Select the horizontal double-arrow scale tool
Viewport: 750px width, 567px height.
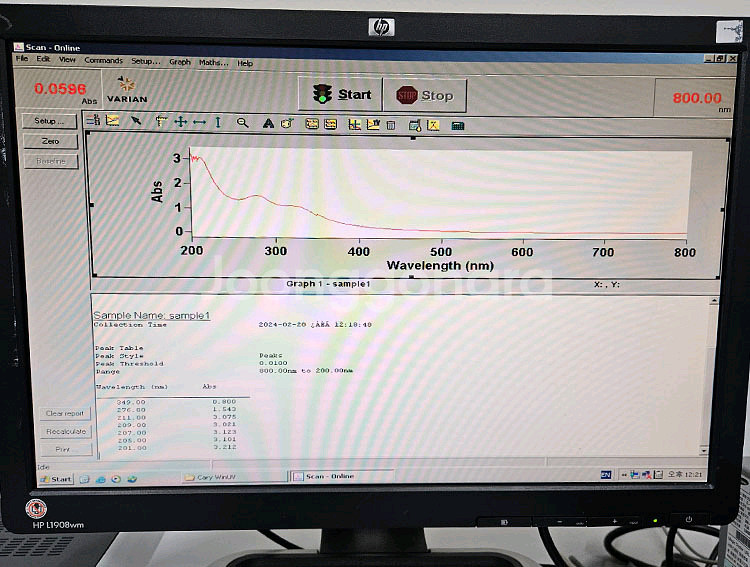(199, 122)
